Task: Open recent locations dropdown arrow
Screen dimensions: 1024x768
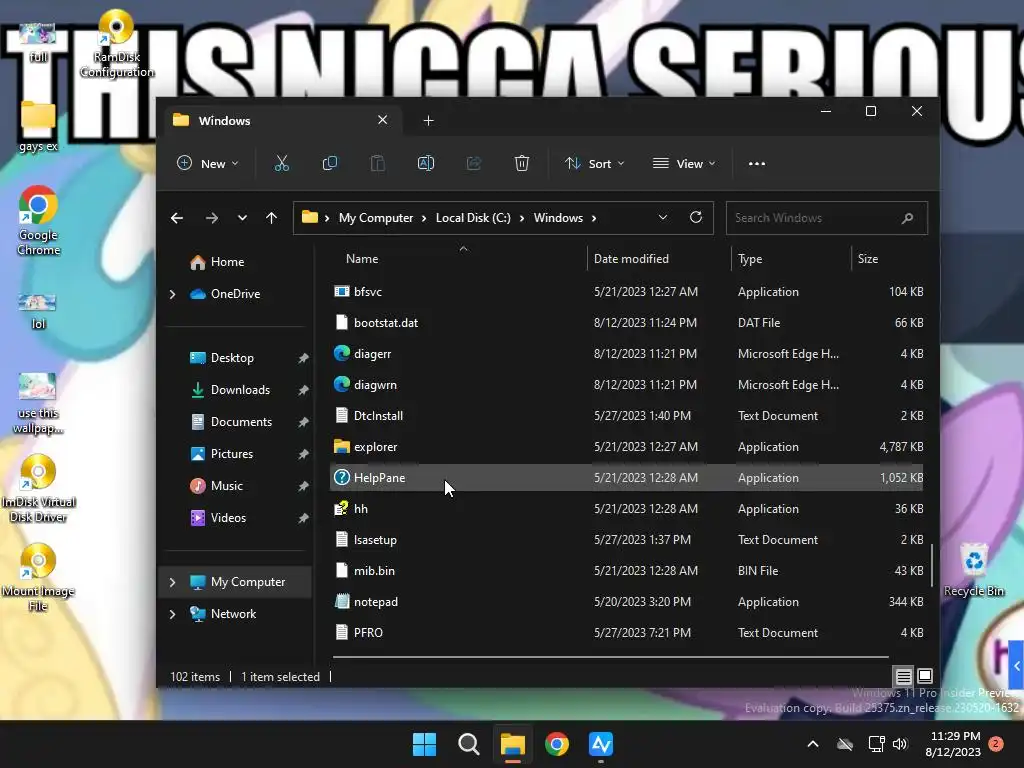Action: 242,218
